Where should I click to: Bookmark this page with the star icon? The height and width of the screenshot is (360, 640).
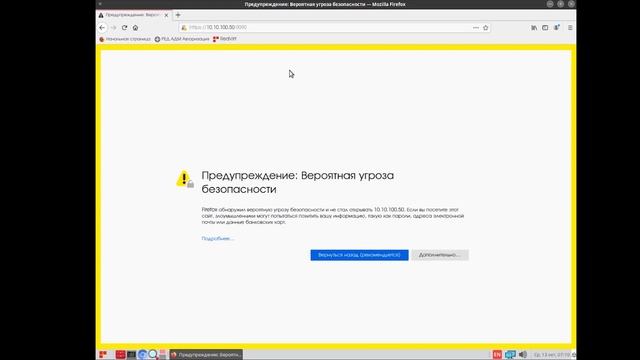pyautogui.click(x=485, y=28)
